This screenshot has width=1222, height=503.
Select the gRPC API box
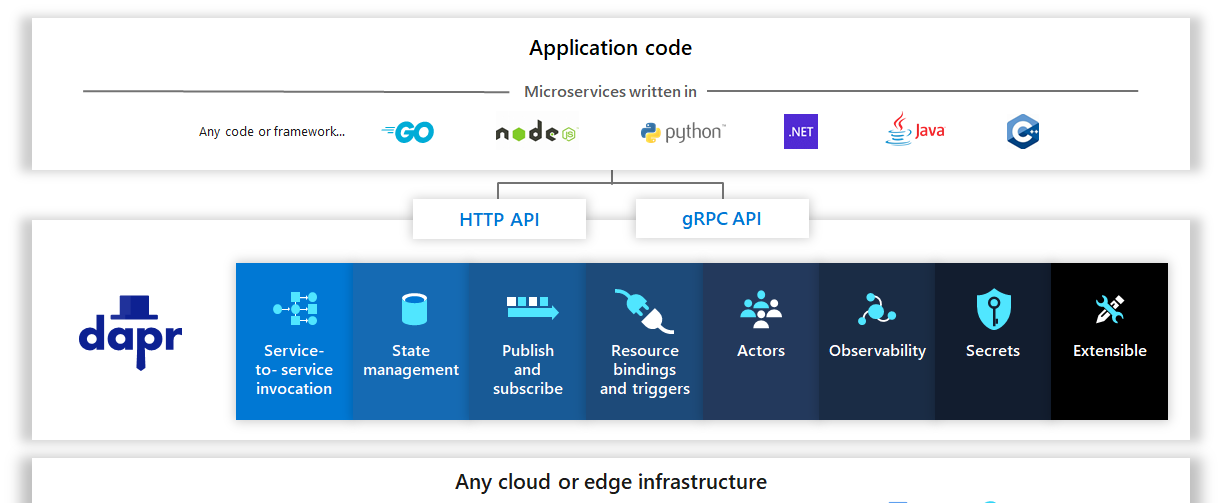click(722, 219)
